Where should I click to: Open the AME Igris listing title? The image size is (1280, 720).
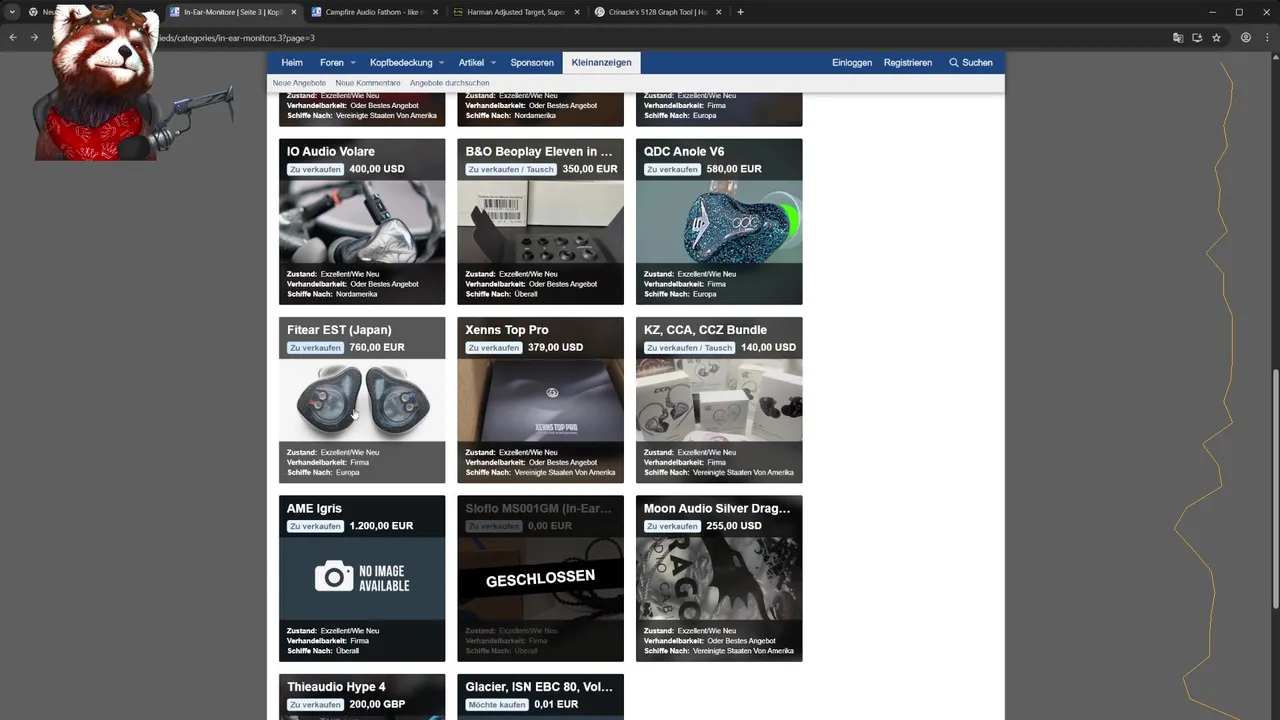(x=314, y=509)
